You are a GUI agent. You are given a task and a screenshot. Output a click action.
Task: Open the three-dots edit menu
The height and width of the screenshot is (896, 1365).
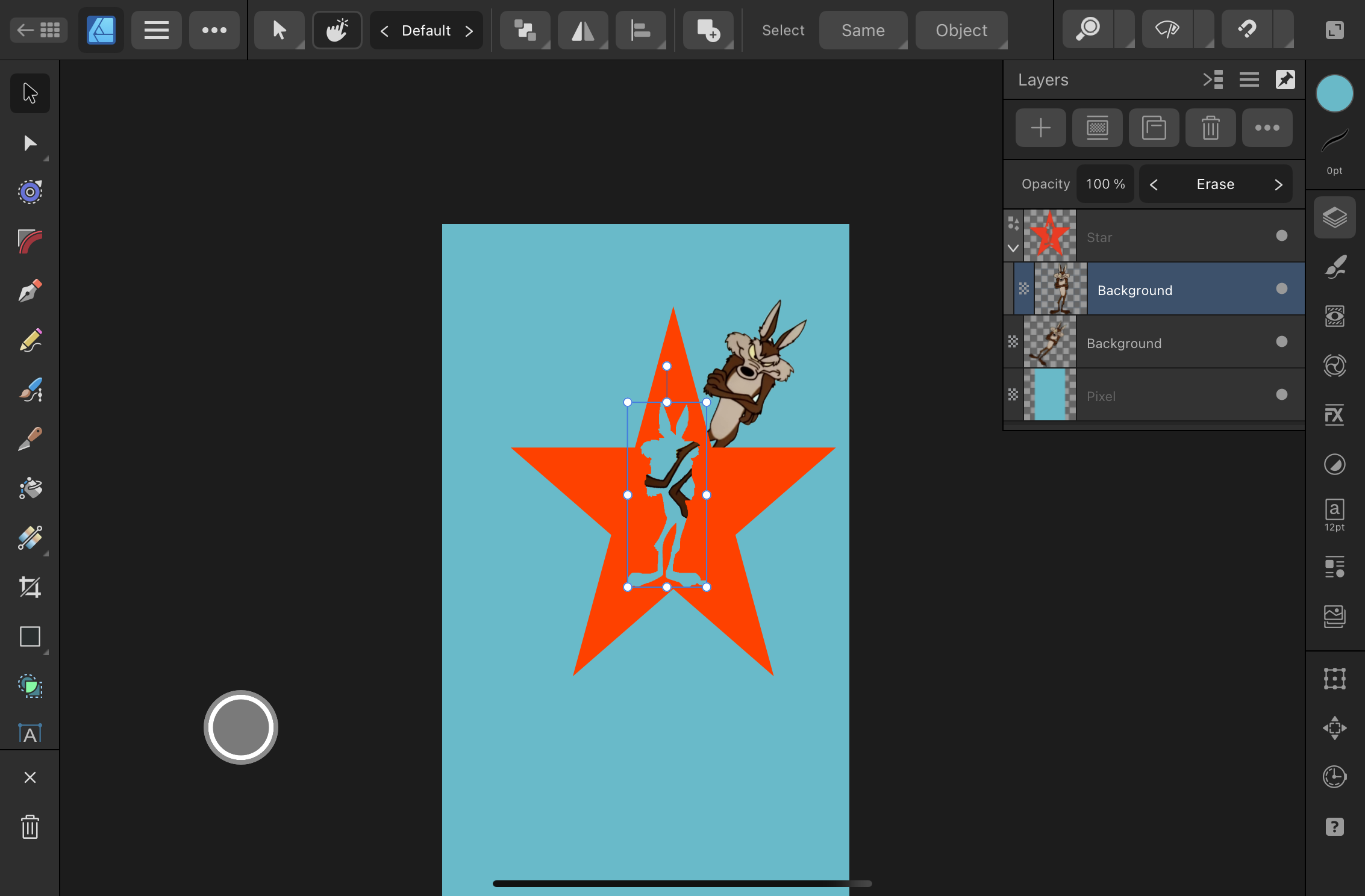[x=214, y=30]
